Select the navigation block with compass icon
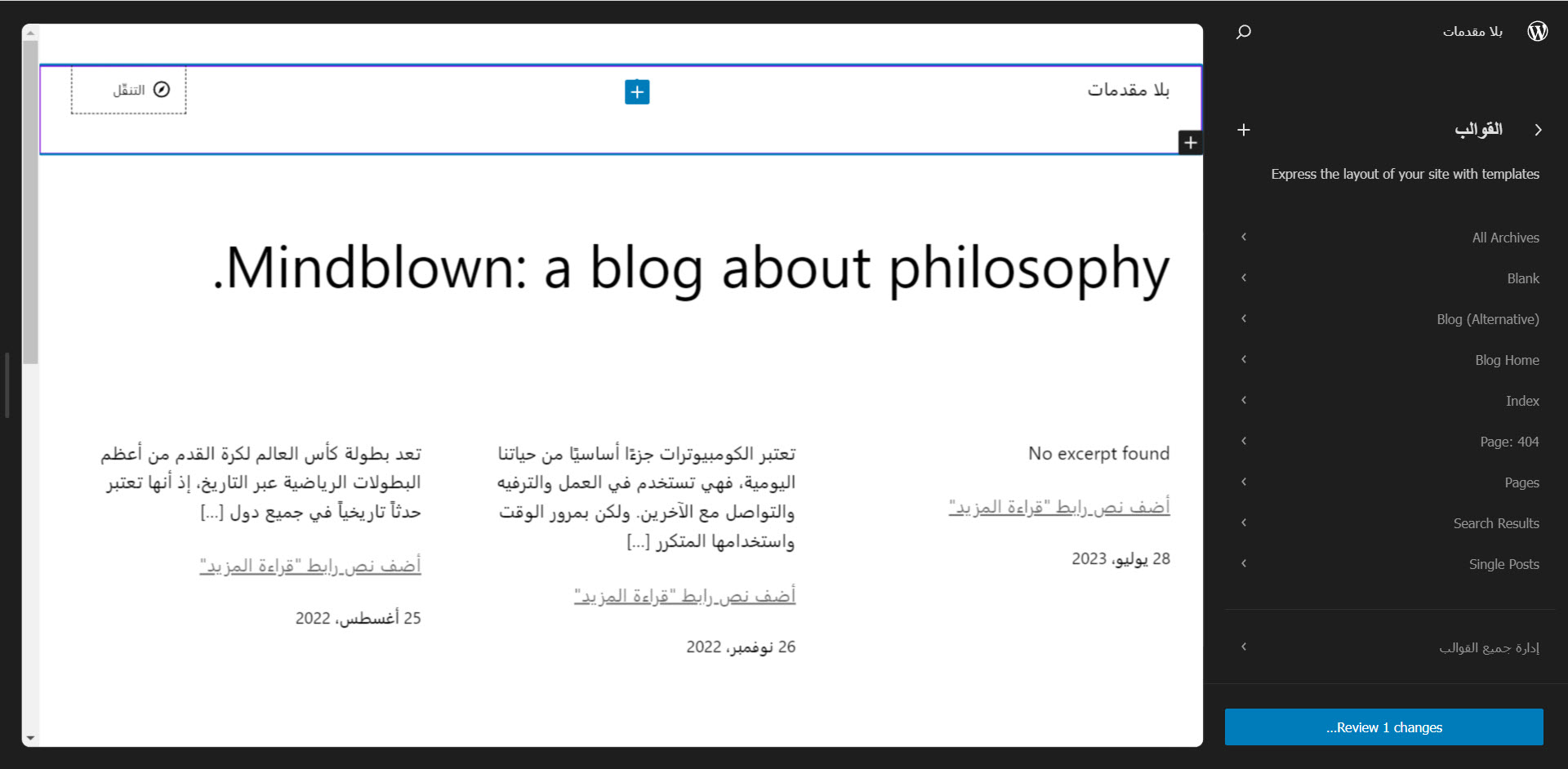 (x=129, y=90)
